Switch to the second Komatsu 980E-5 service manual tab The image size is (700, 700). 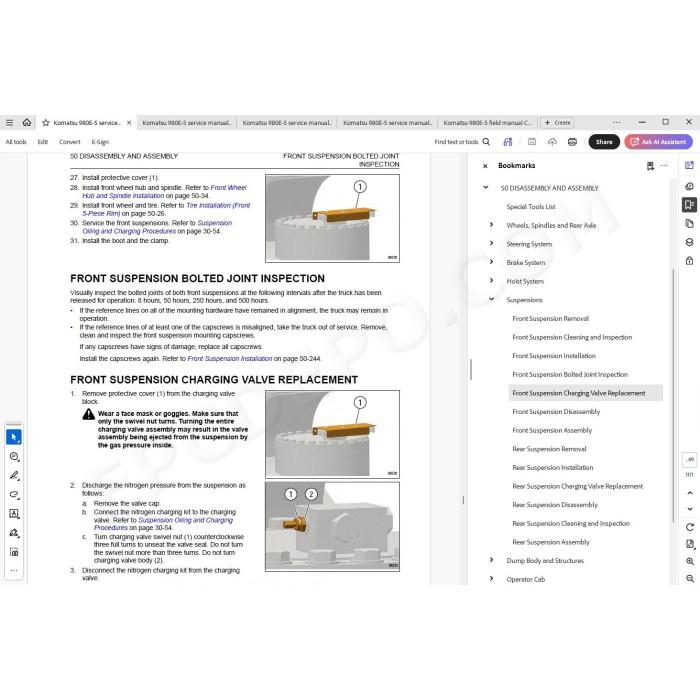click(187, 123)
